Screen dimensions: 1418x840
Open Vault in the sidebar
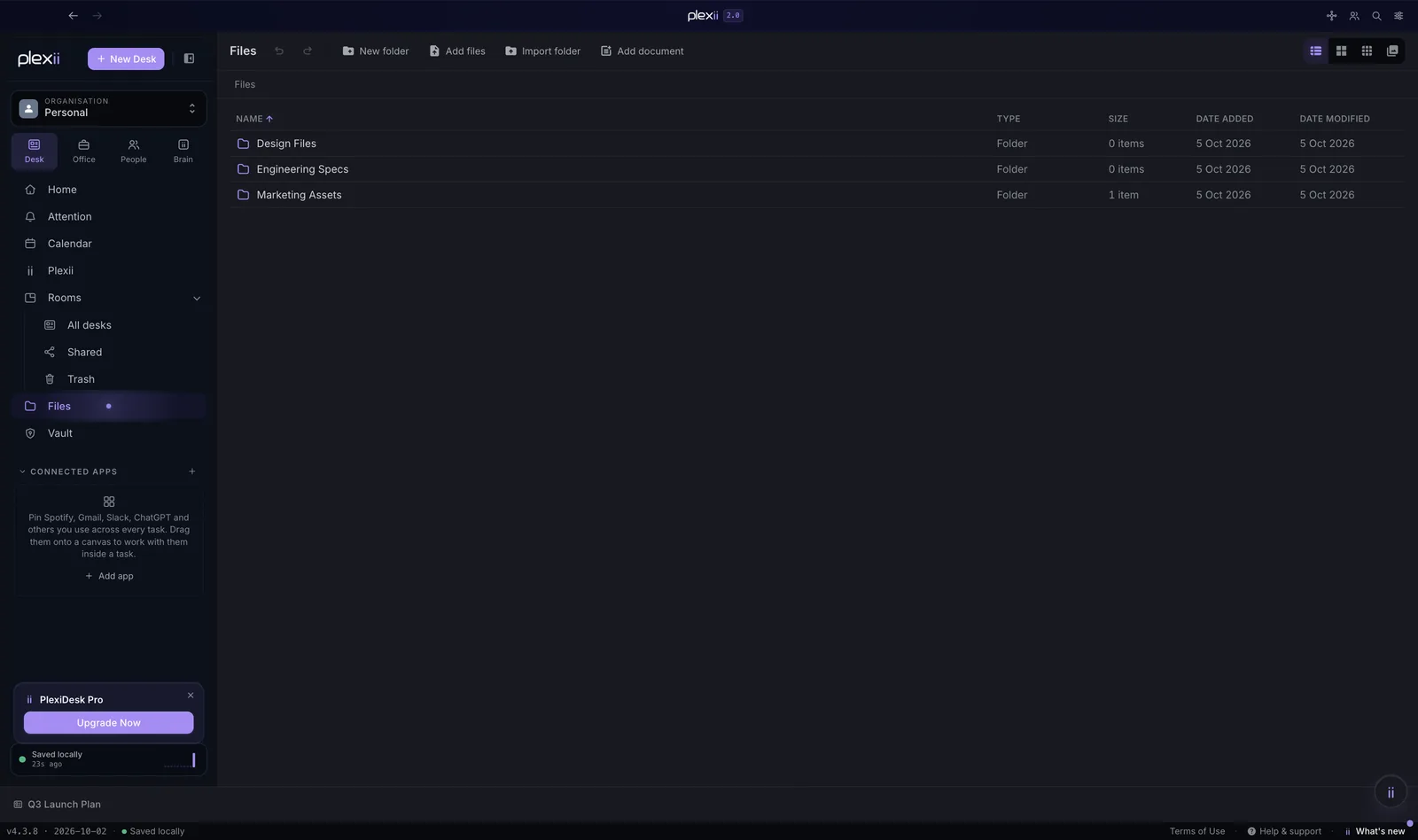tap(108, 433)
